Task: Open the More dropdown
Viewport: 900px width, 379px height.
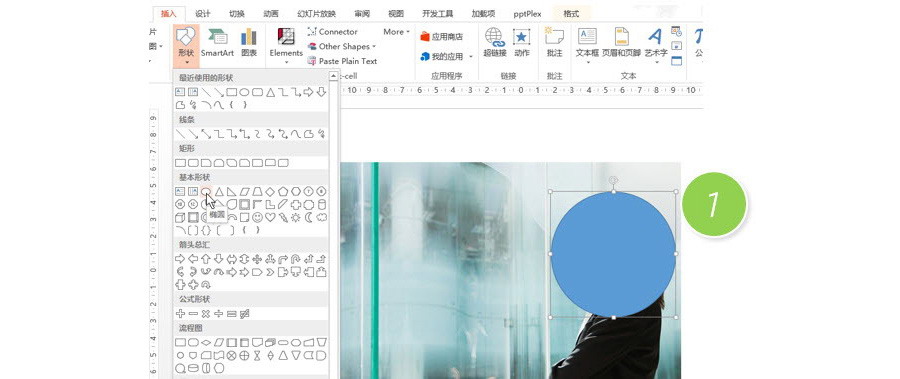Action: [x=396, y=32]
